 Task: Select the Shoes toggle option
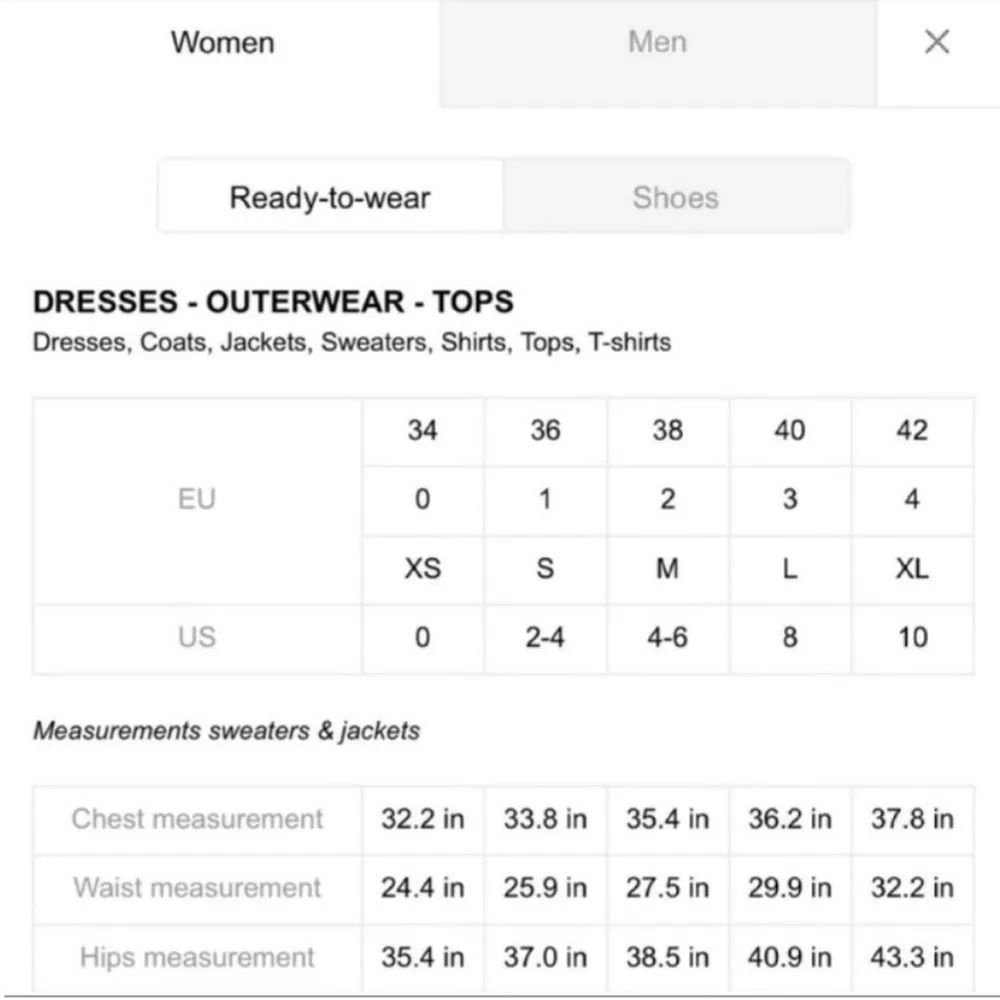coord(676,197)
